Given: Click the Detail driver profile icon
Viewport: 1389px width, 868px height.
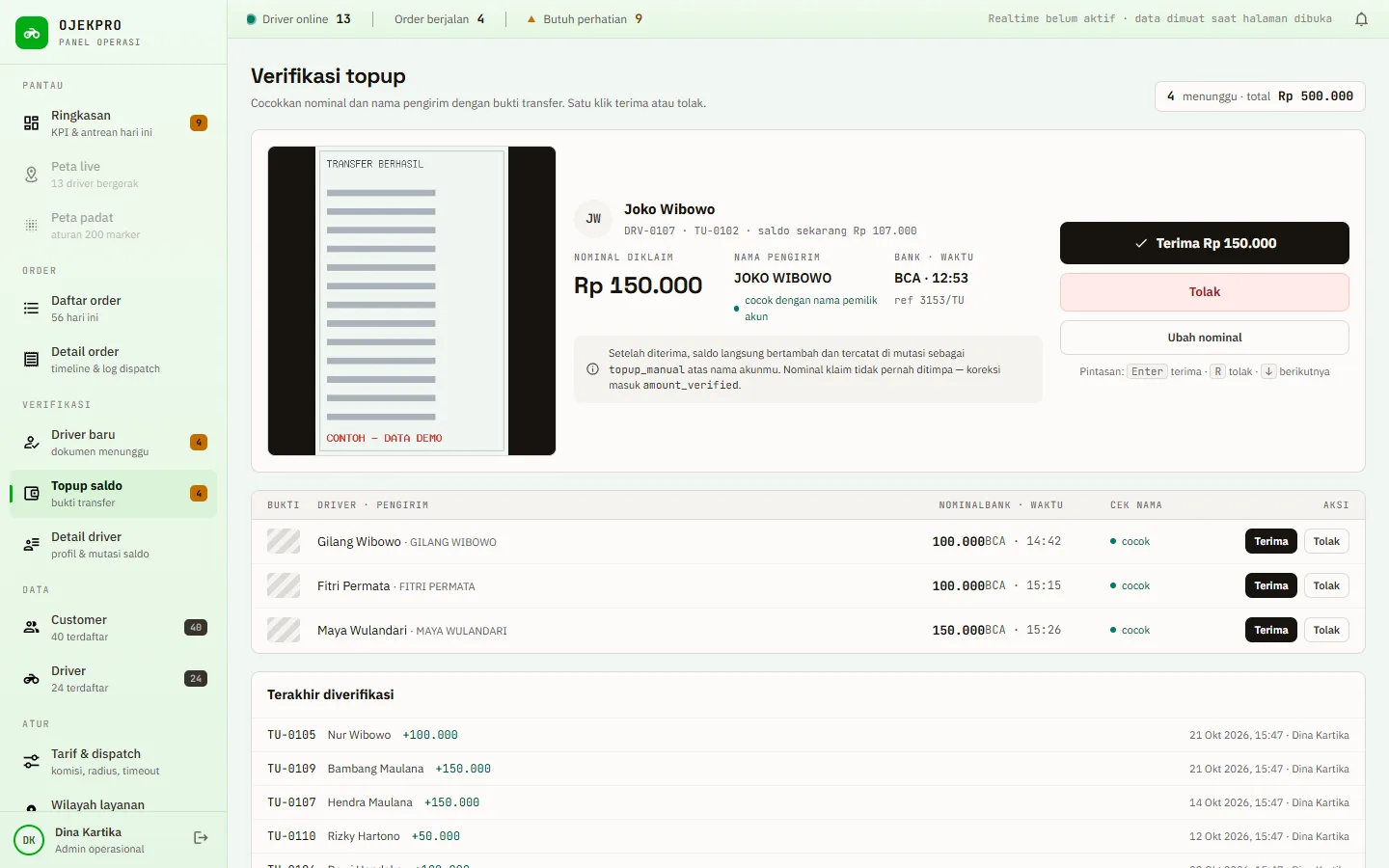Looking at the screenshot, I should coord(32,545).
